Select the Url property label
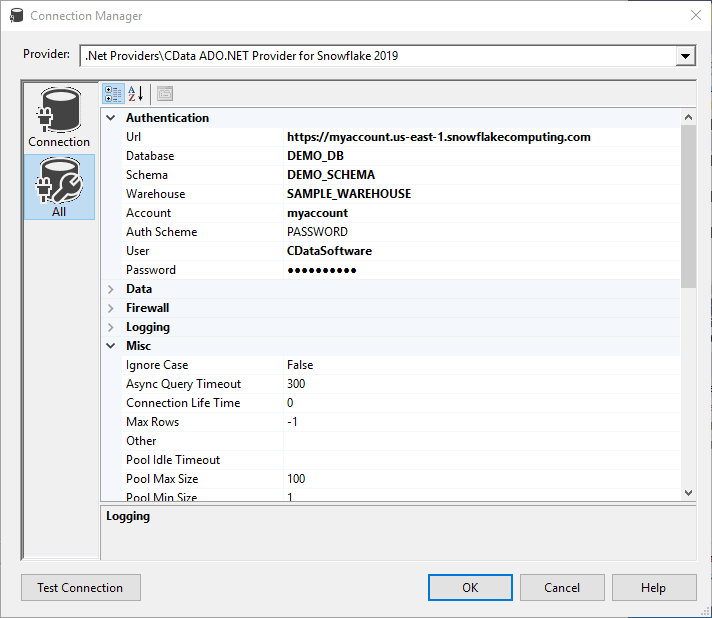This screenshot has width=712, height=618. tap(134, 137)
